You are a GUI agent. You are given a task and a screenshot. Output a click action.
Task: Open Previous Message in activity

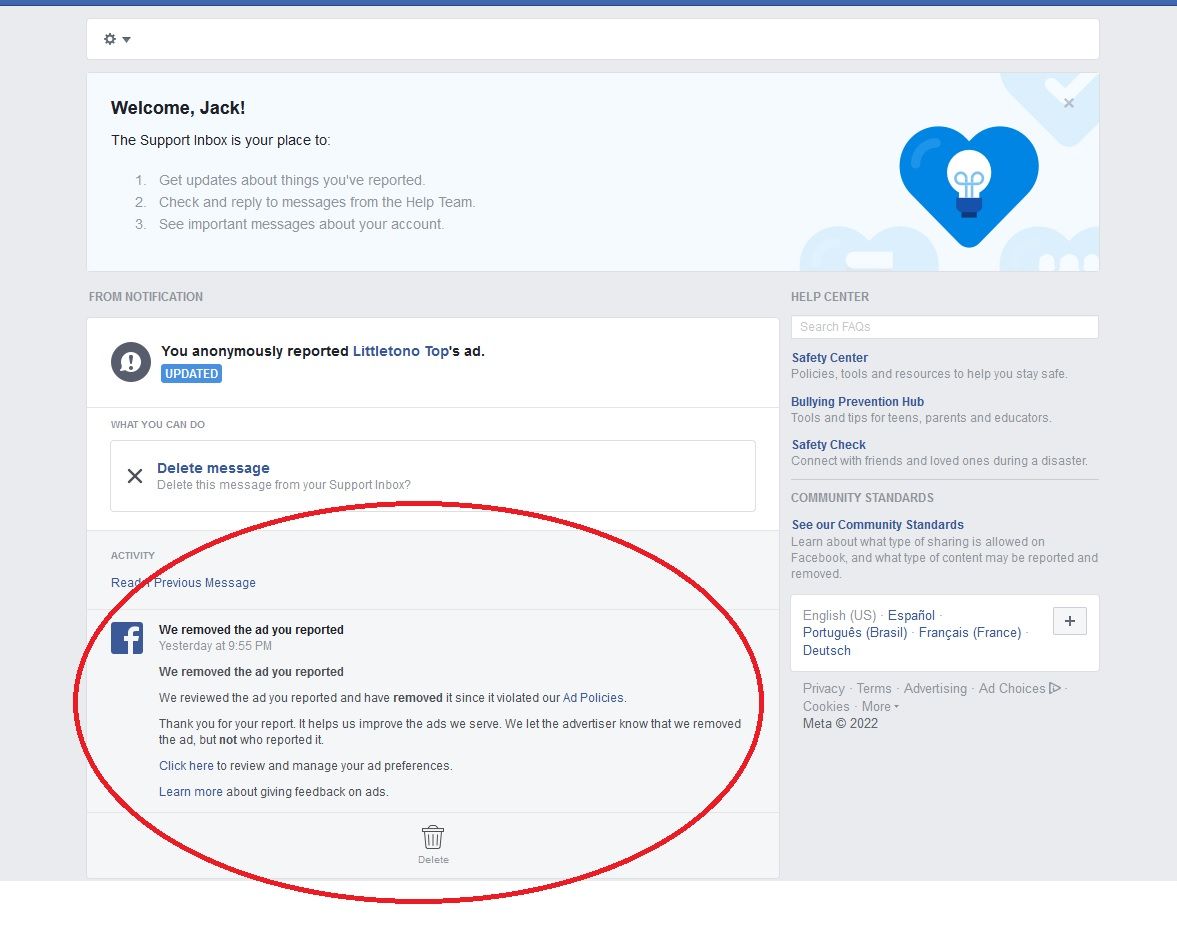(x=205, y=583)
